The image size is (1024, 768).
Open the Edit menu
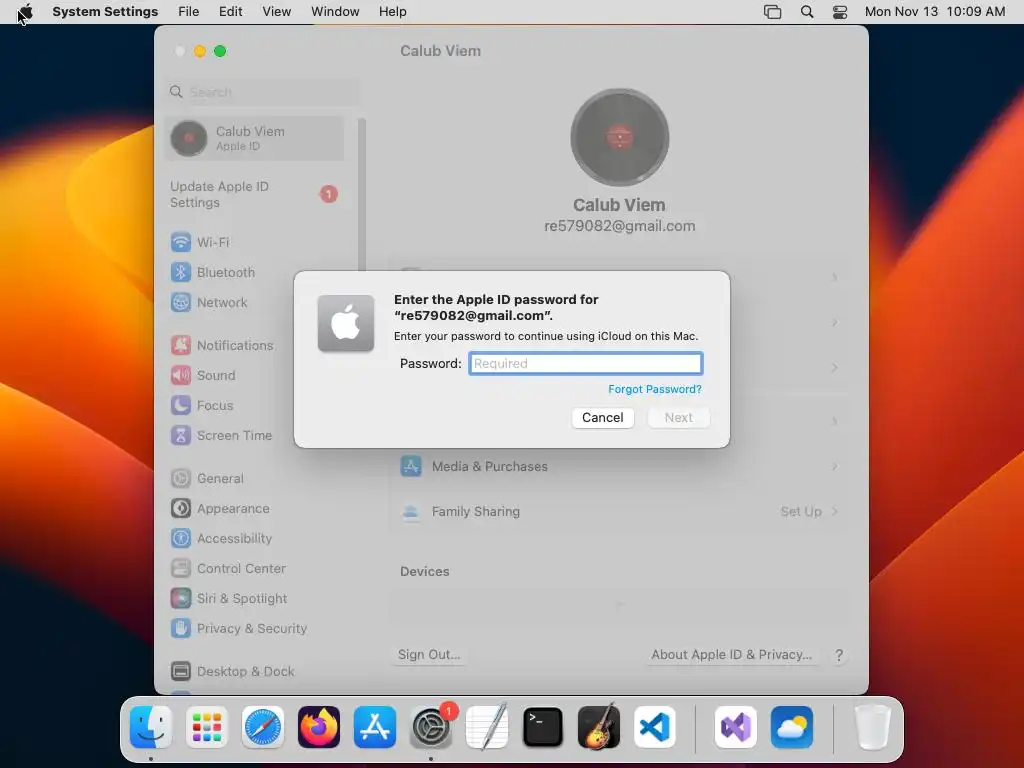231,12
